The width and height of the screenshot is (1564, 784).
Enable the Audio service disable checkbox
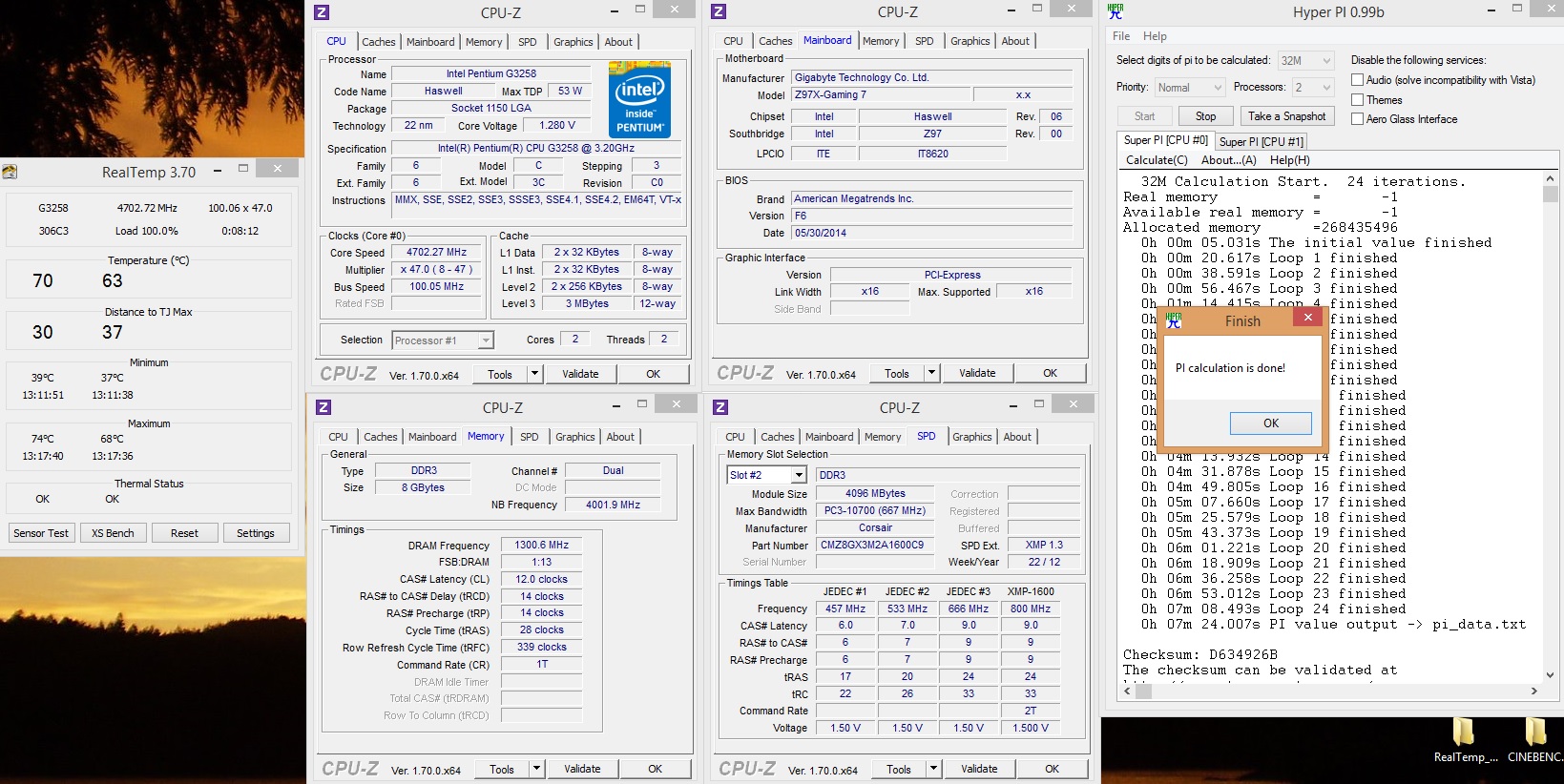1357,80
